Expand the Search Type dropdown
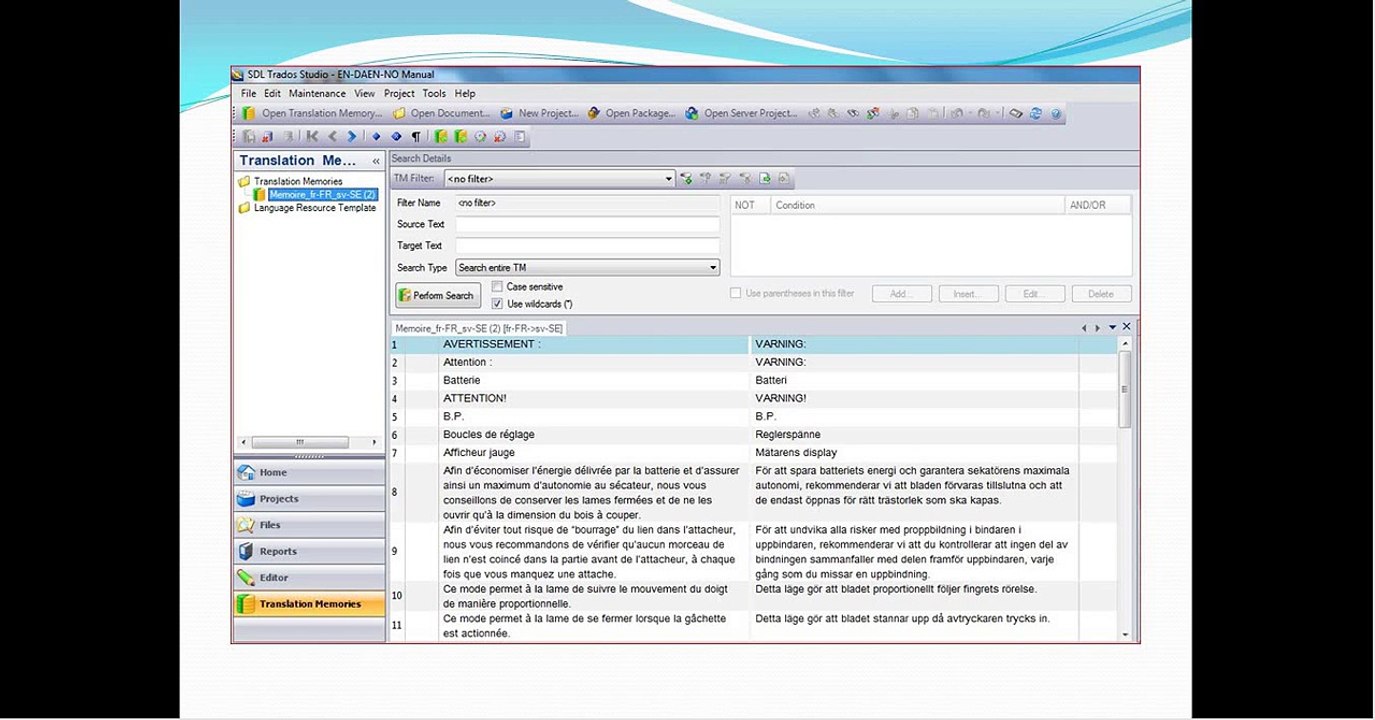Screen dimensions: 1375x720 pyautogui.click(x=713, y=268)
